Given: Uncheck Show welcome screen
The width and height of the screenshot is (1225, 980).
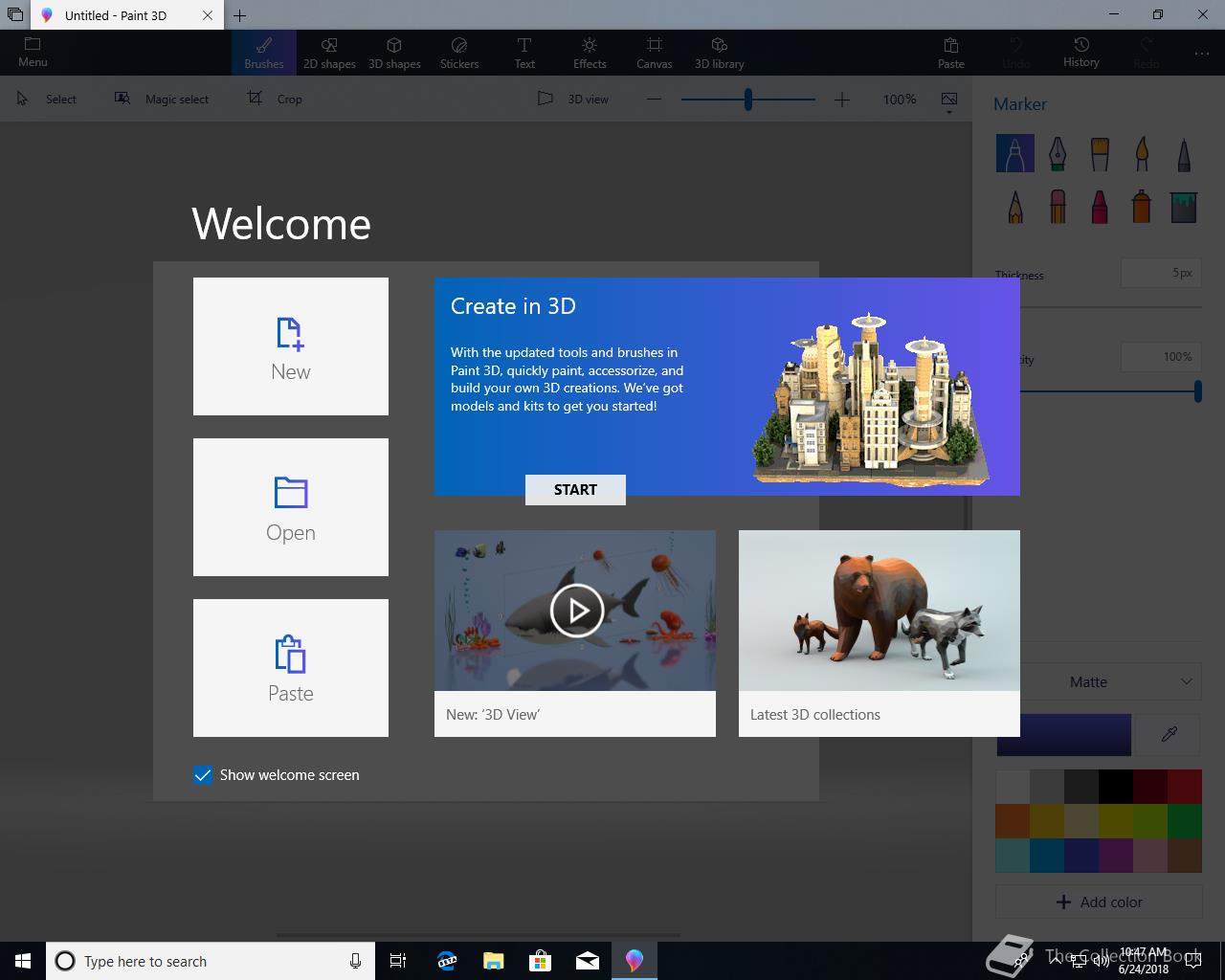Looking at the screenshot, I should coord(203,775).
